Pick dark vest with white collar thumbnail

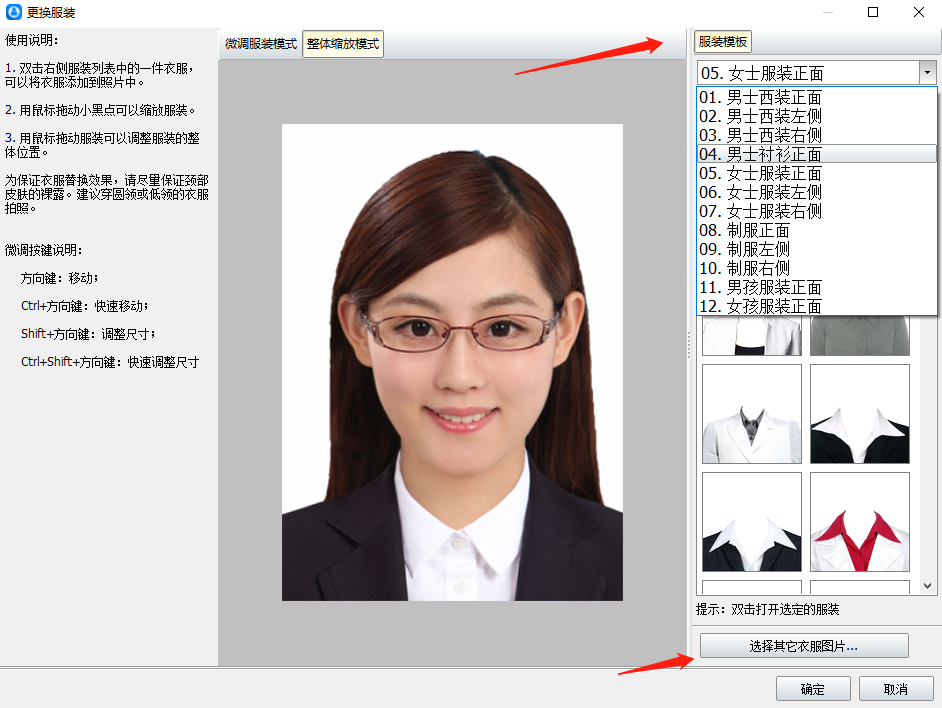[x=752, y=522]
